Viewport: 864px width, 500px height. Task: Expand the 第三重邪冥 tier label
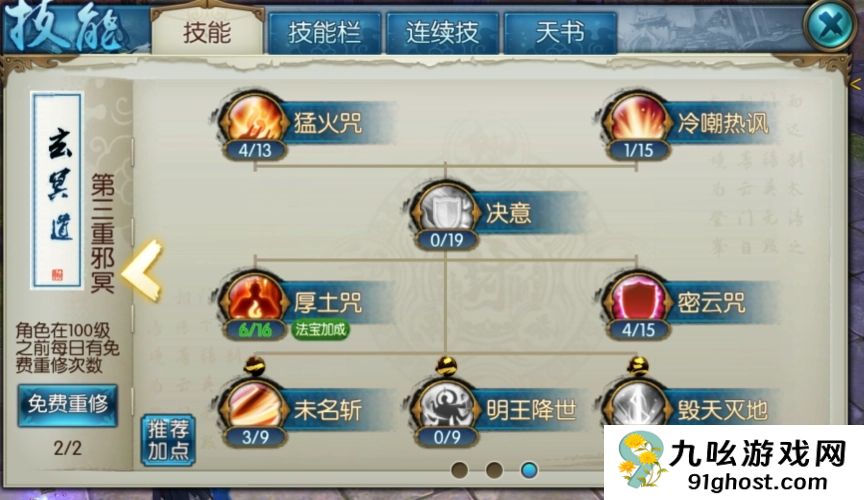point(102,233)
